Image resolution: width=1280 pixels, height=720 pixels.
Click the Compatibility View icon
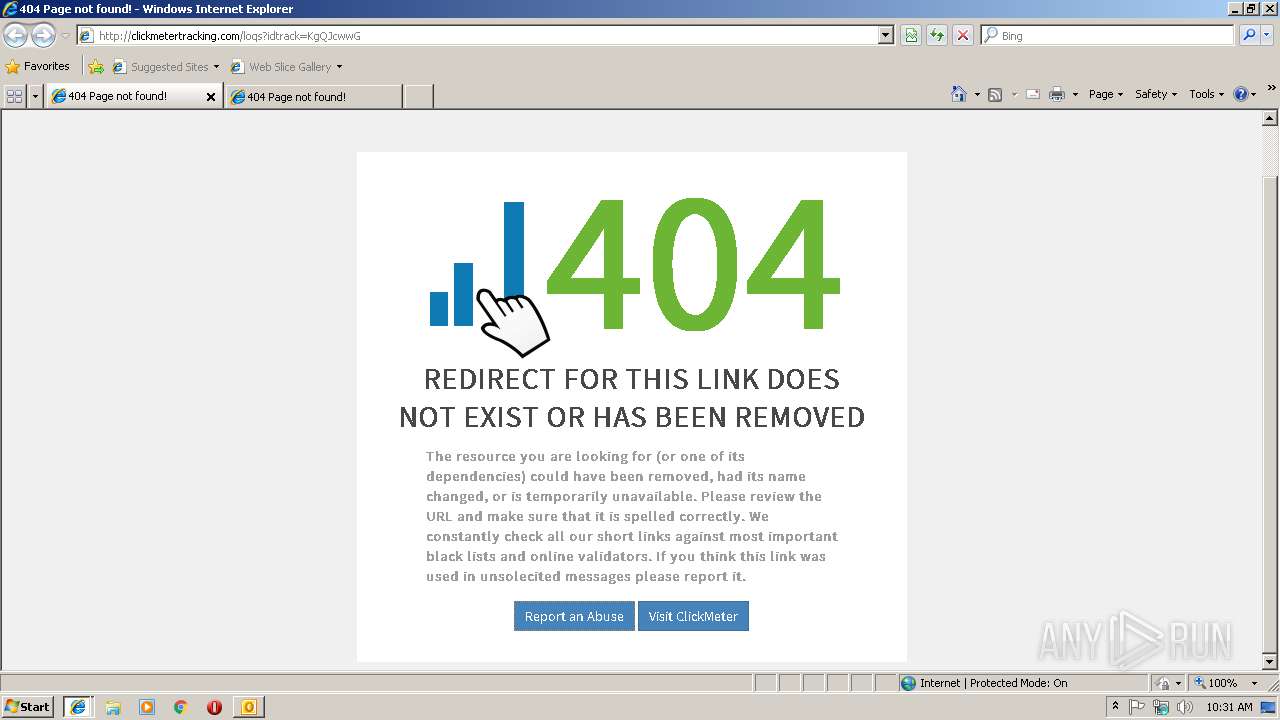pos(911,35)
